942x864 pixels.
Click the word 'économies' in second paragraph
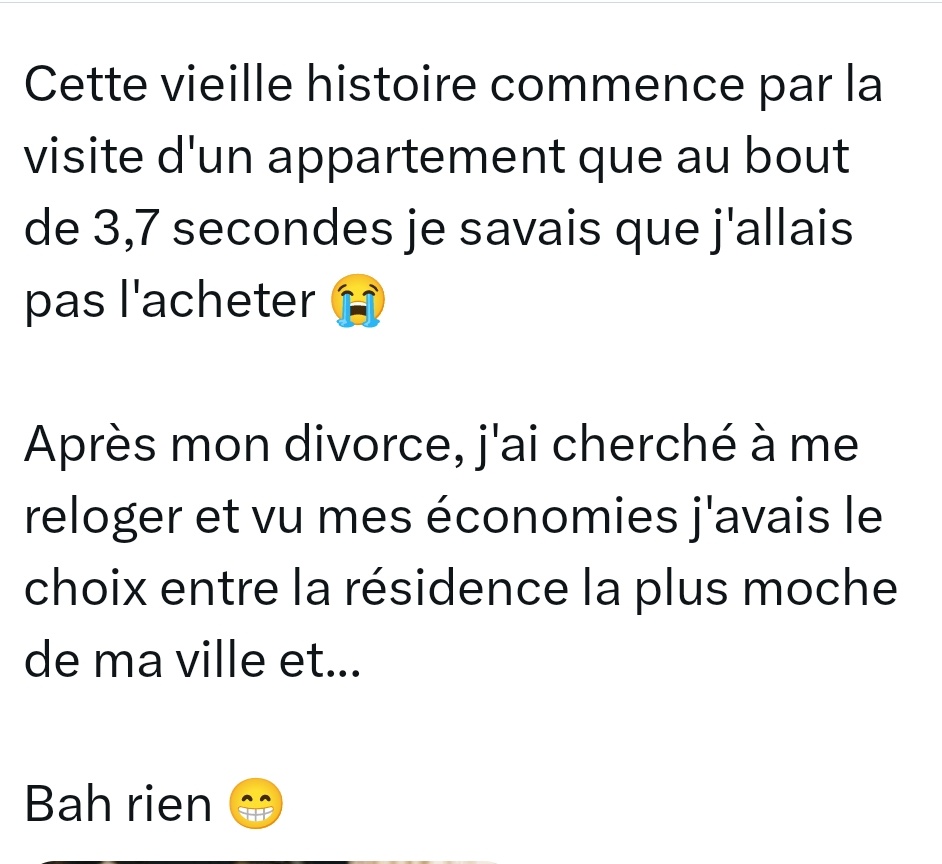point(552,516)
